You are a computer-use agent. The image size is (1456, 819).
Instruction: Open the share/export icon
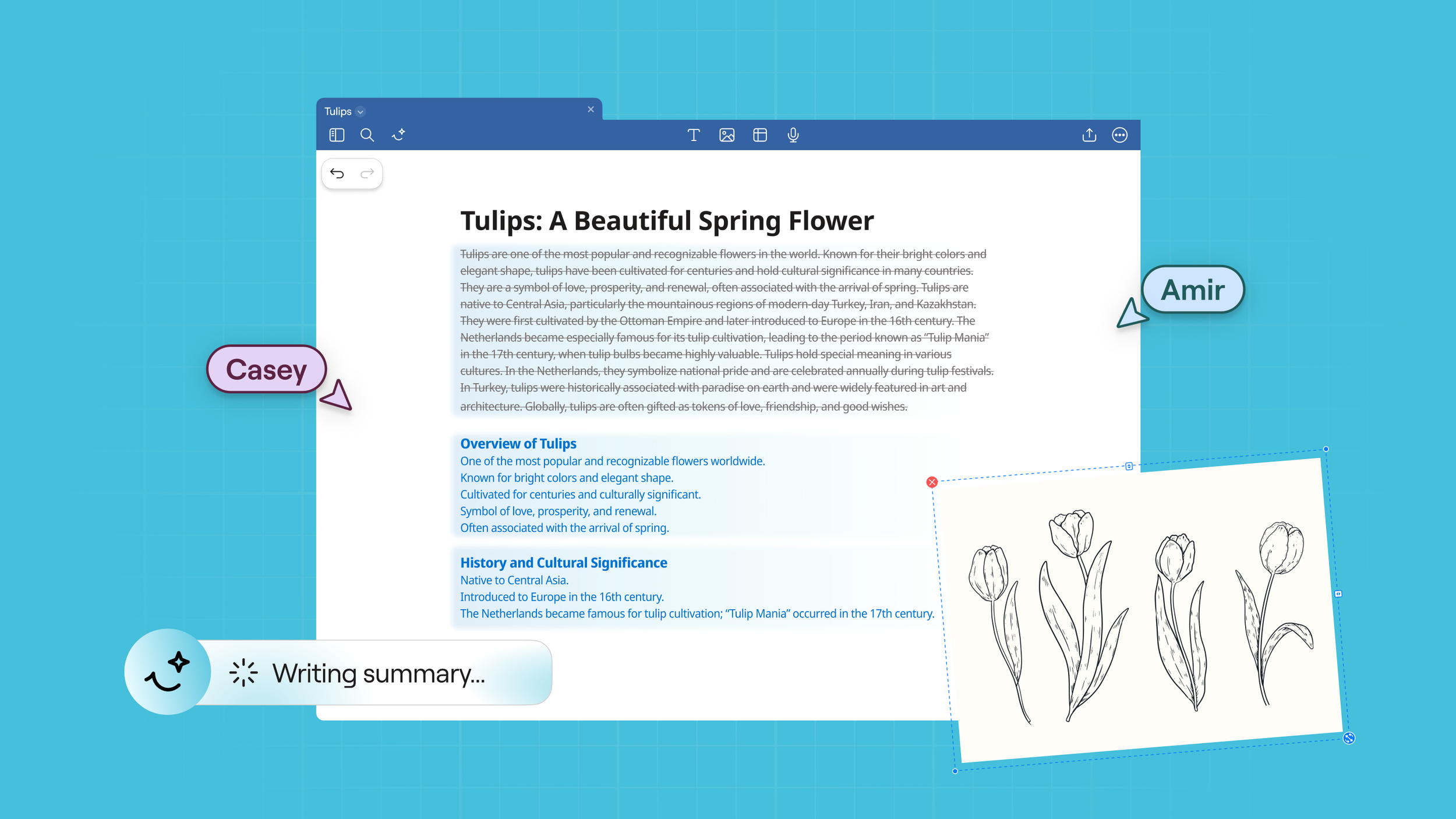click(x=1089, y=135)
